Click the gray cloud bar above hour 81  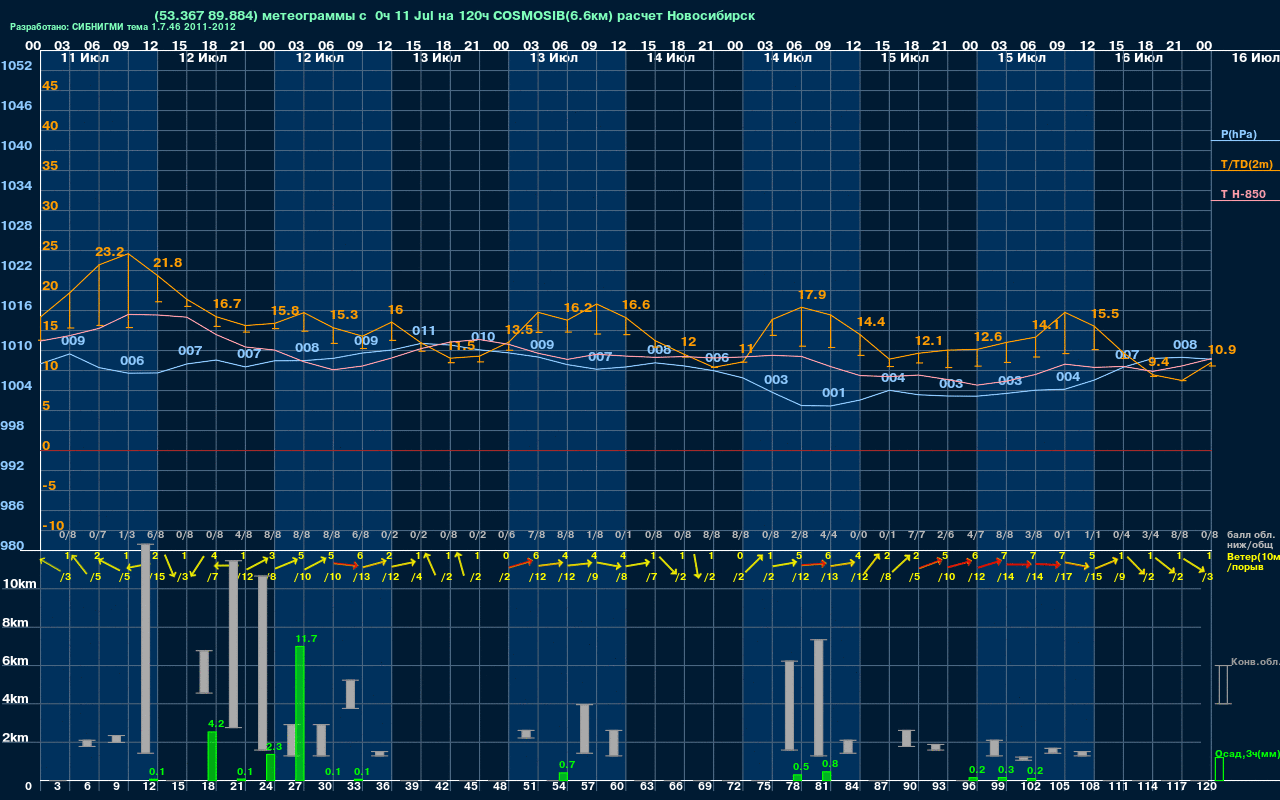point(819,697)
